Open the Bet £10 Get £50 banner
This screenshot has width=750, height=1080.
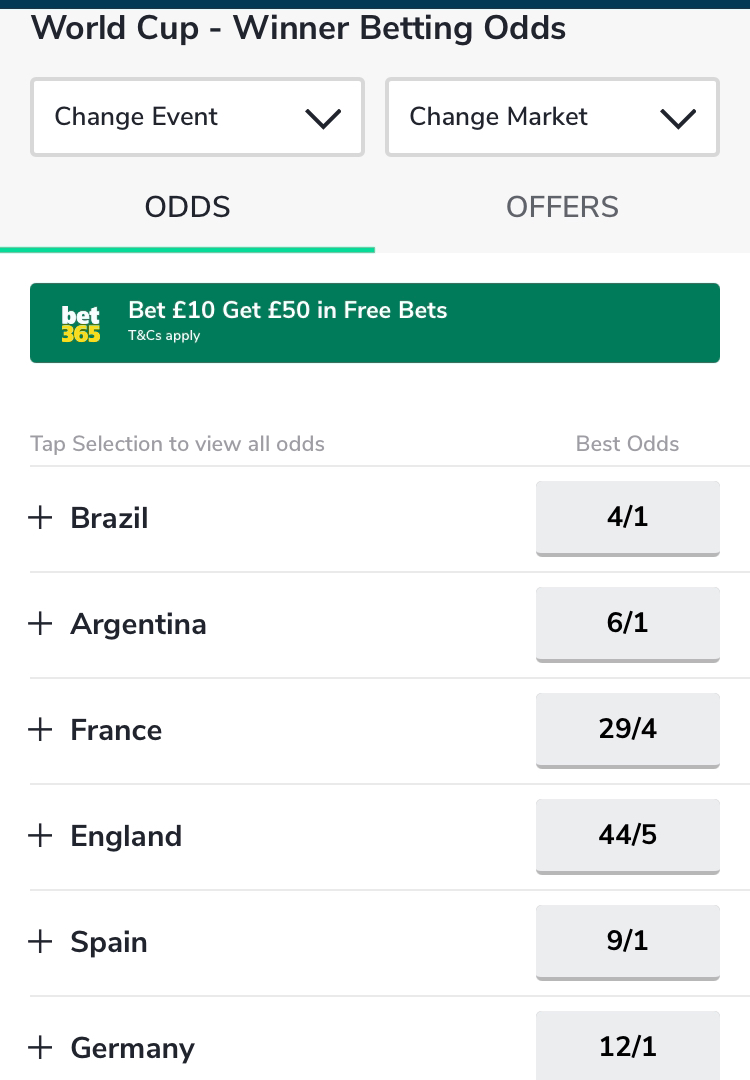click(x=375, y=323)
